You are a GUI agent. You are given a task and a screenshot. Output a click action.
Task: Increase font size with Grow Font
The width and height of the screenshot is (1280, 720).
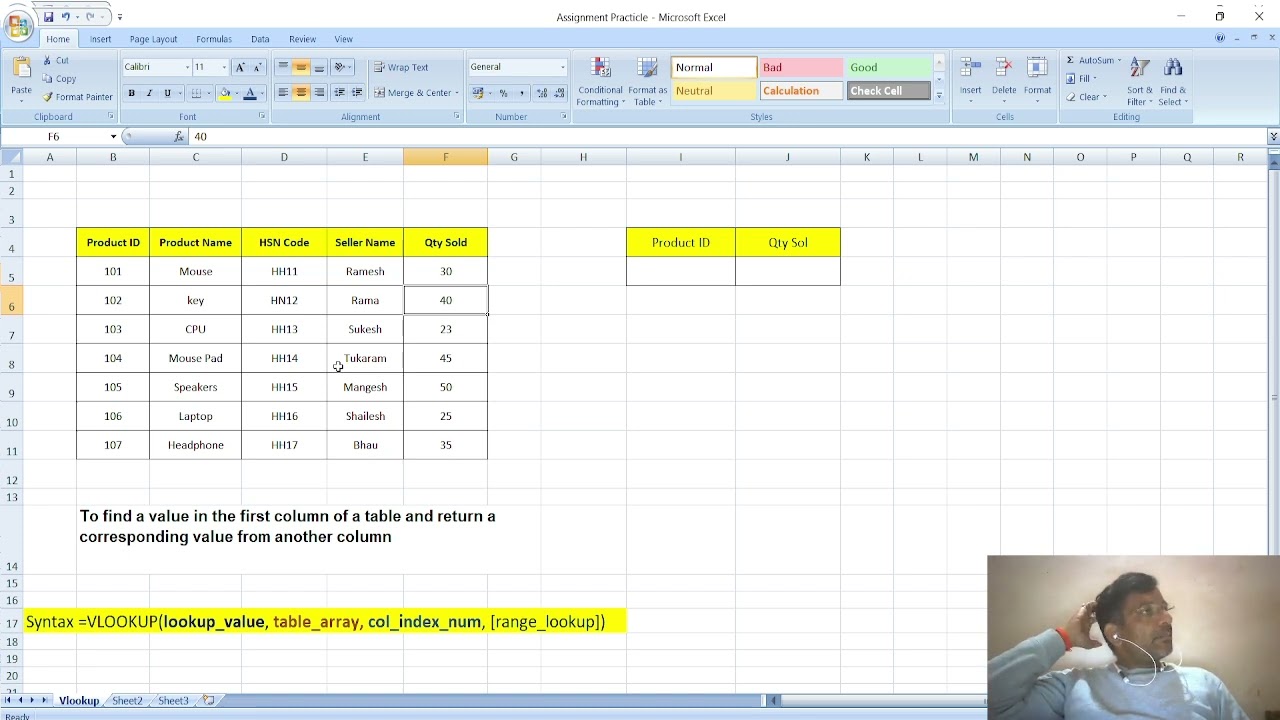click(x=239, y=67)
